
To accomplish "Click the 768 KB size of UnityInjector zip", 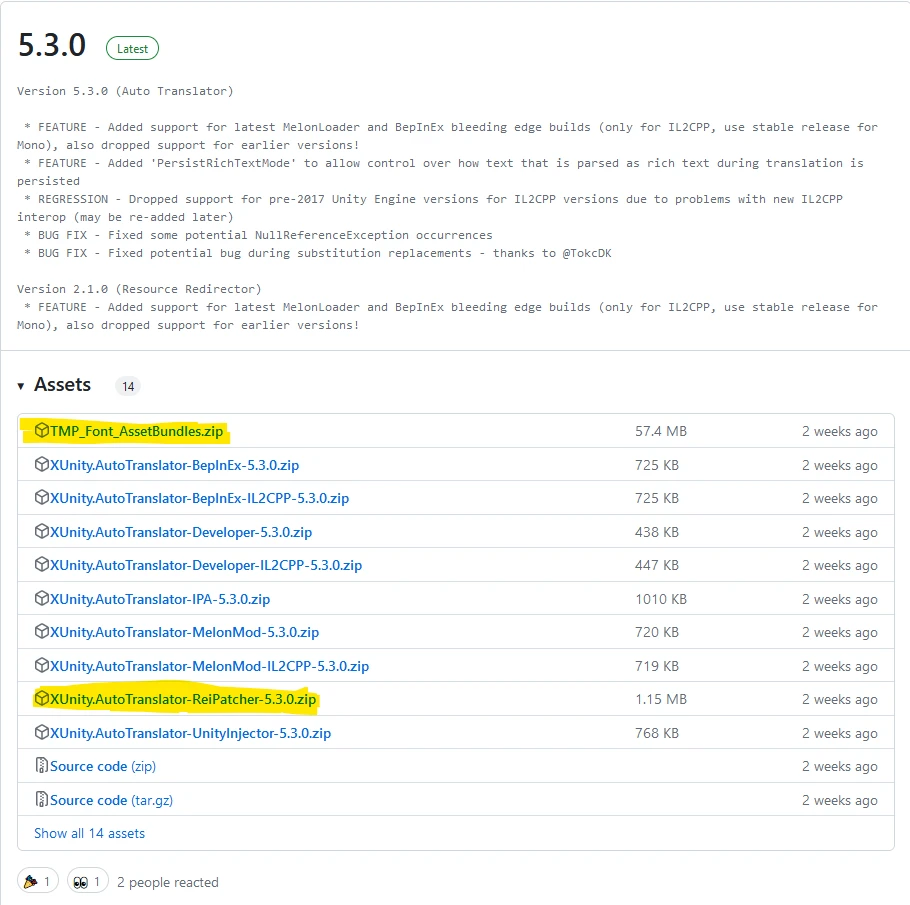I will 657,733.
